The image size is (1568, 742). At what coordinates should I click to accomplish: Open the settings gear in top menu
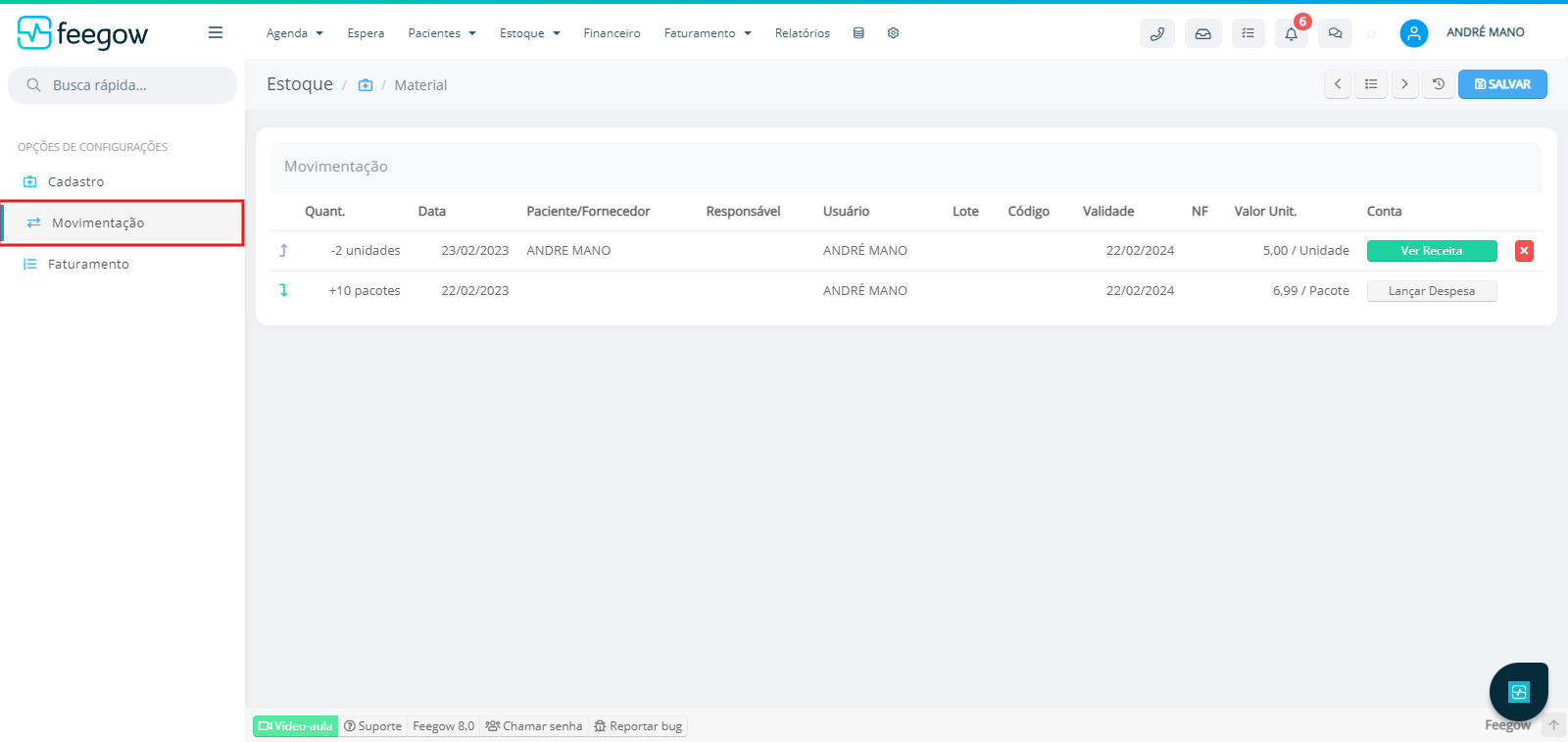893,33
